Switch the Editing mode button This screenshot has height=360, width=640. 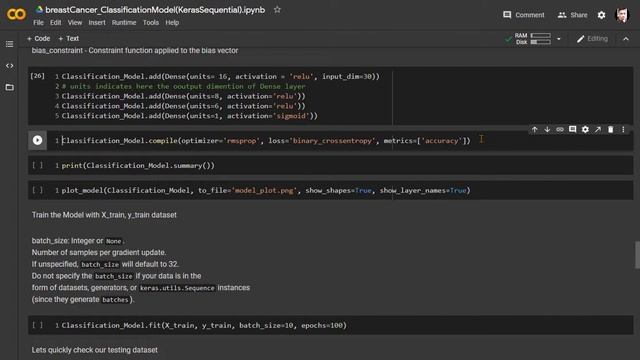(x=592, y=39)
